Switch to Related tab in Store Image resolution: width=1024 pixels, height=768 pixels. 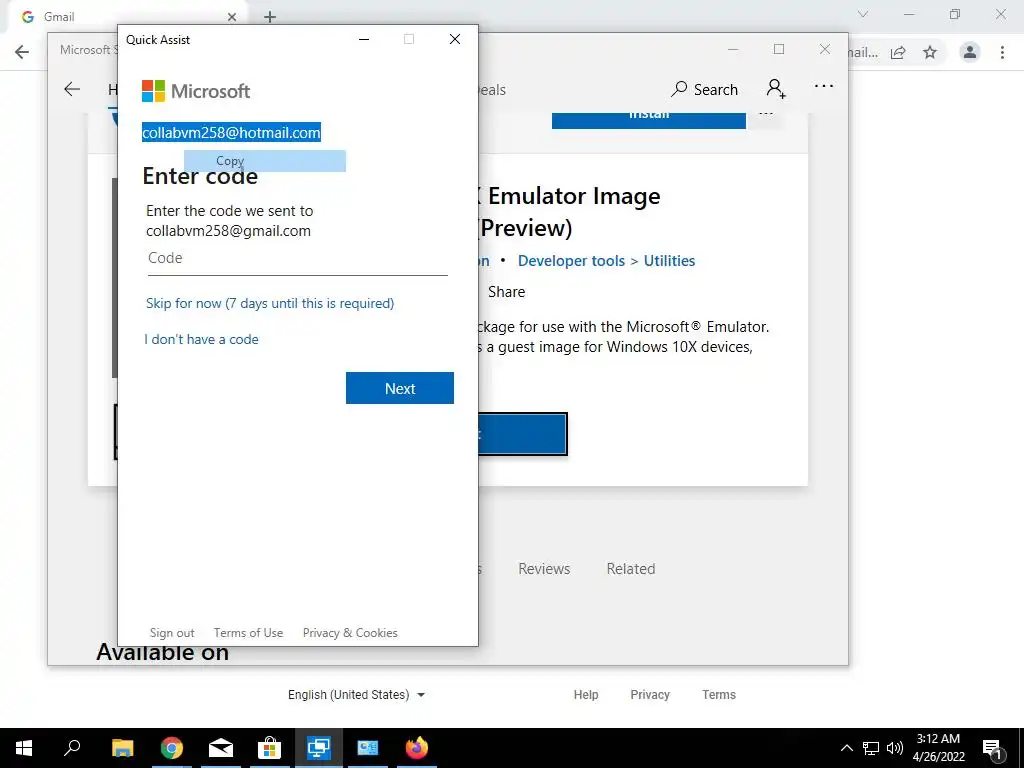pyautogui.click(x=631, y=569)
